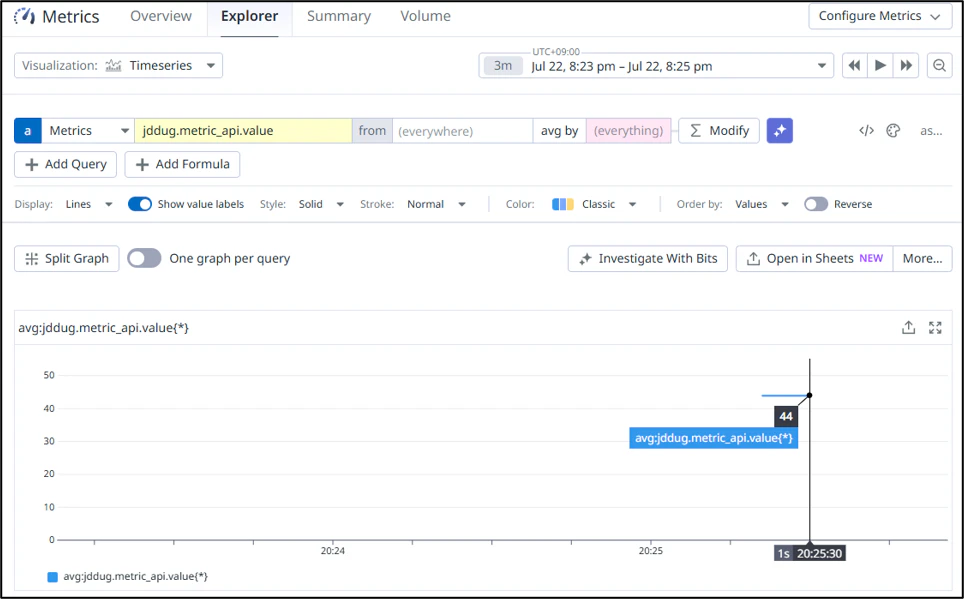
Task: Turn on One graph per query
Action: [x=144, y=258]
